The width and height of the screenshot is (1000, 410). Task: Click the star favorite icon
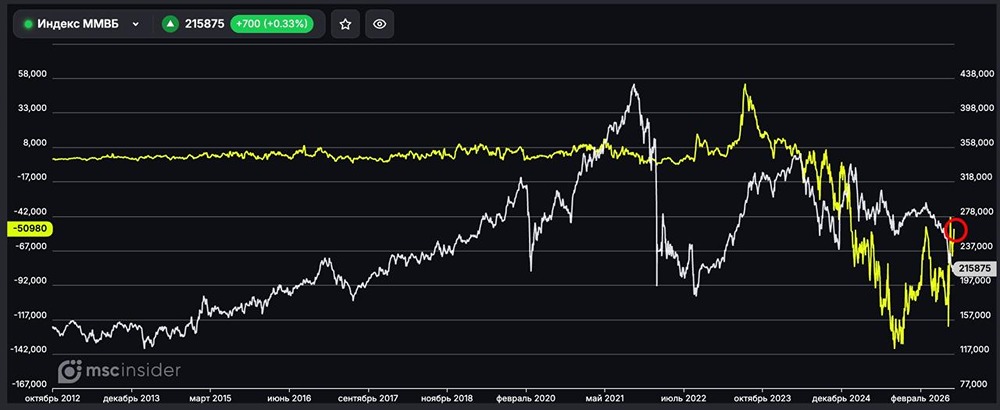click(x=345, y=24)
